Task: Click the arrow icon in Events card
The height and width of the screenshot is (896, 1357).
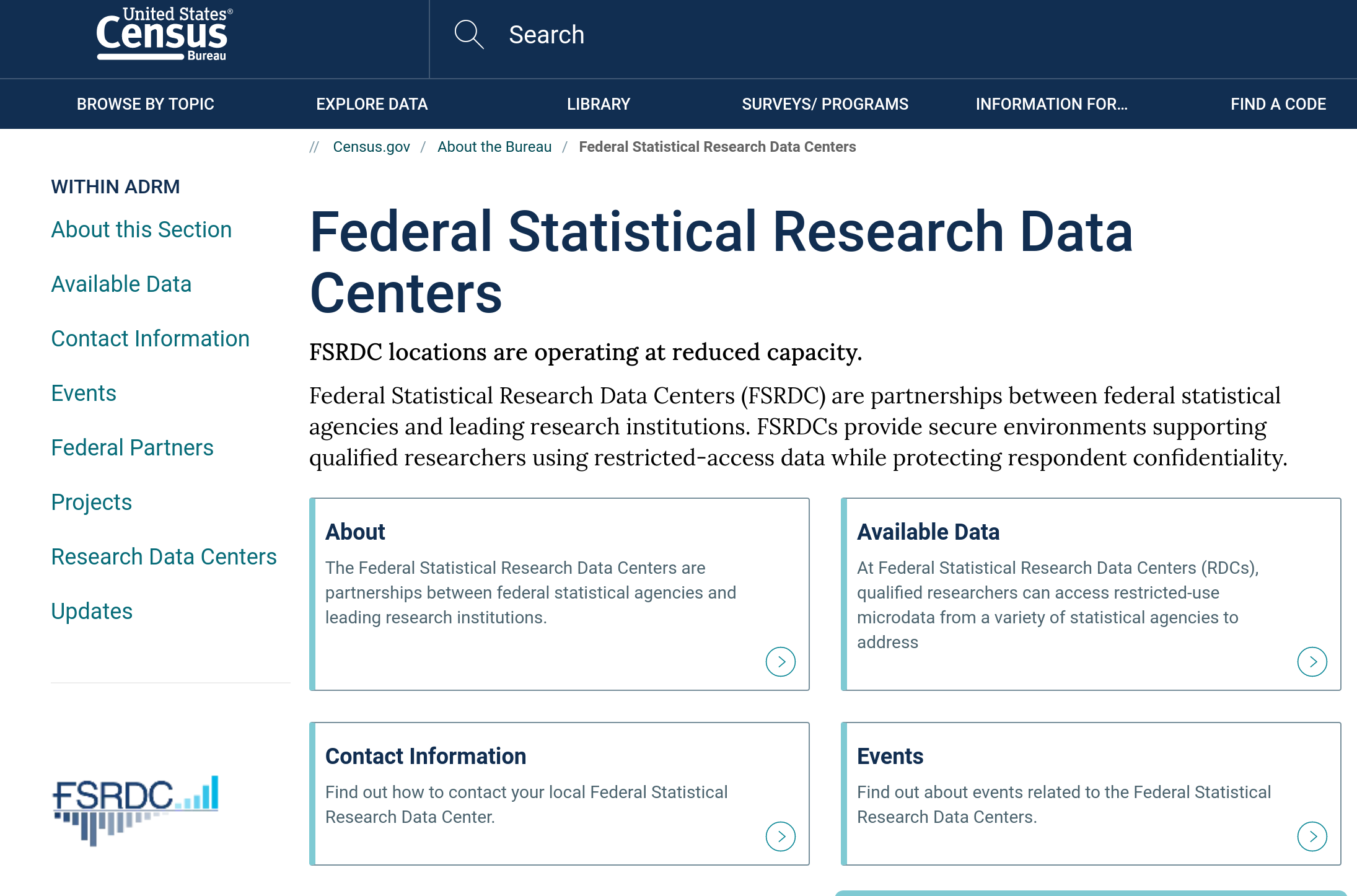Action: [1312, 837]
